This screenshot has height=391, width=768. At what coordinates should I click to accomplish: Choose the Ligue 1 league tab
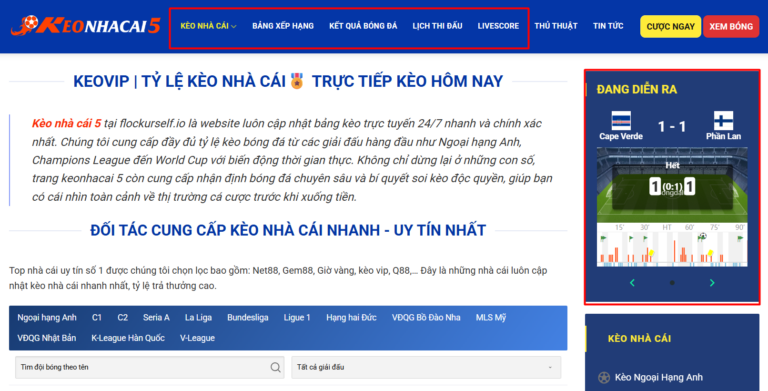pyautogui.click(x=297, y=318)
